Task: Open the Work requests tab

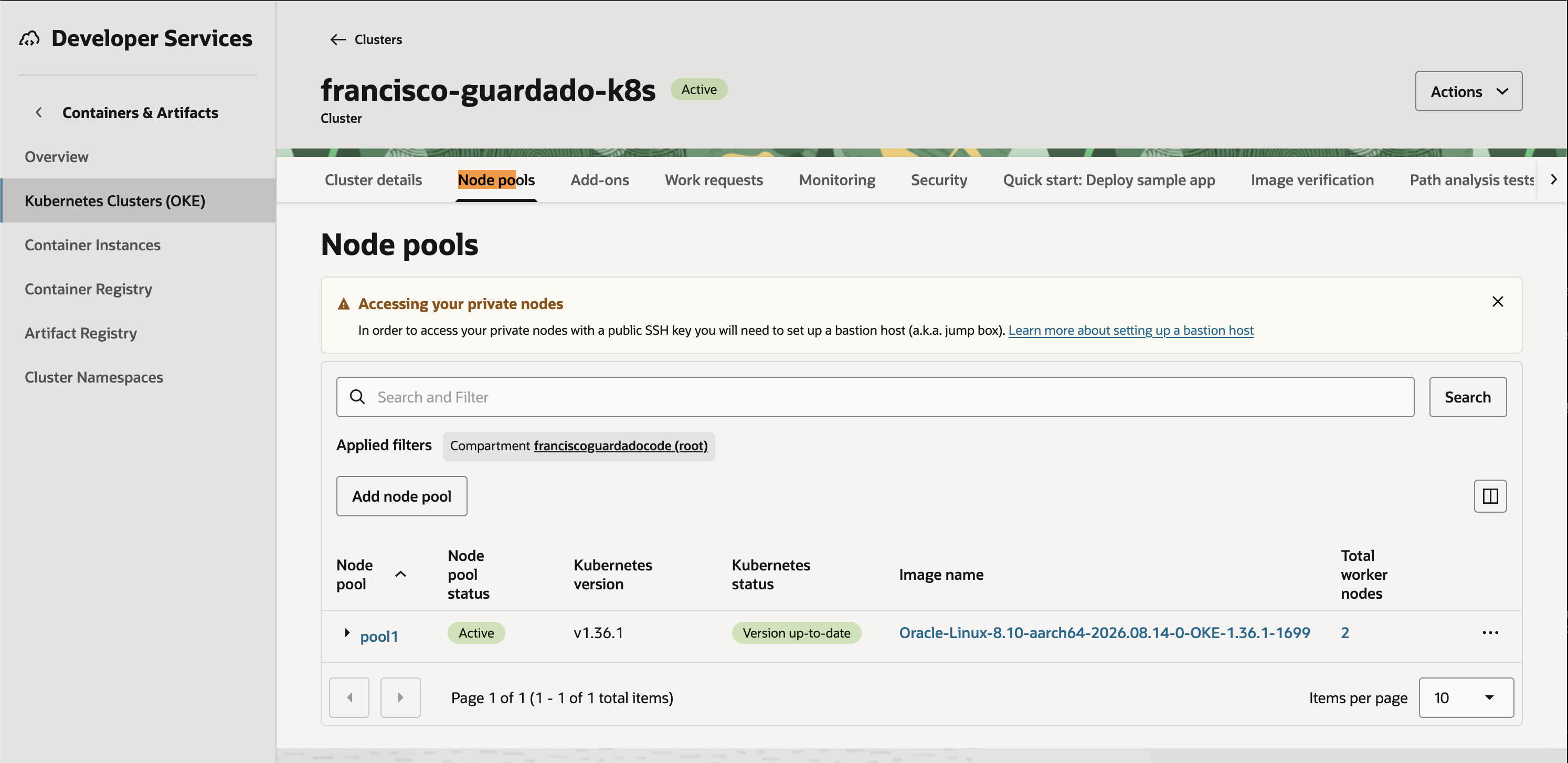Action: (713, 179)
